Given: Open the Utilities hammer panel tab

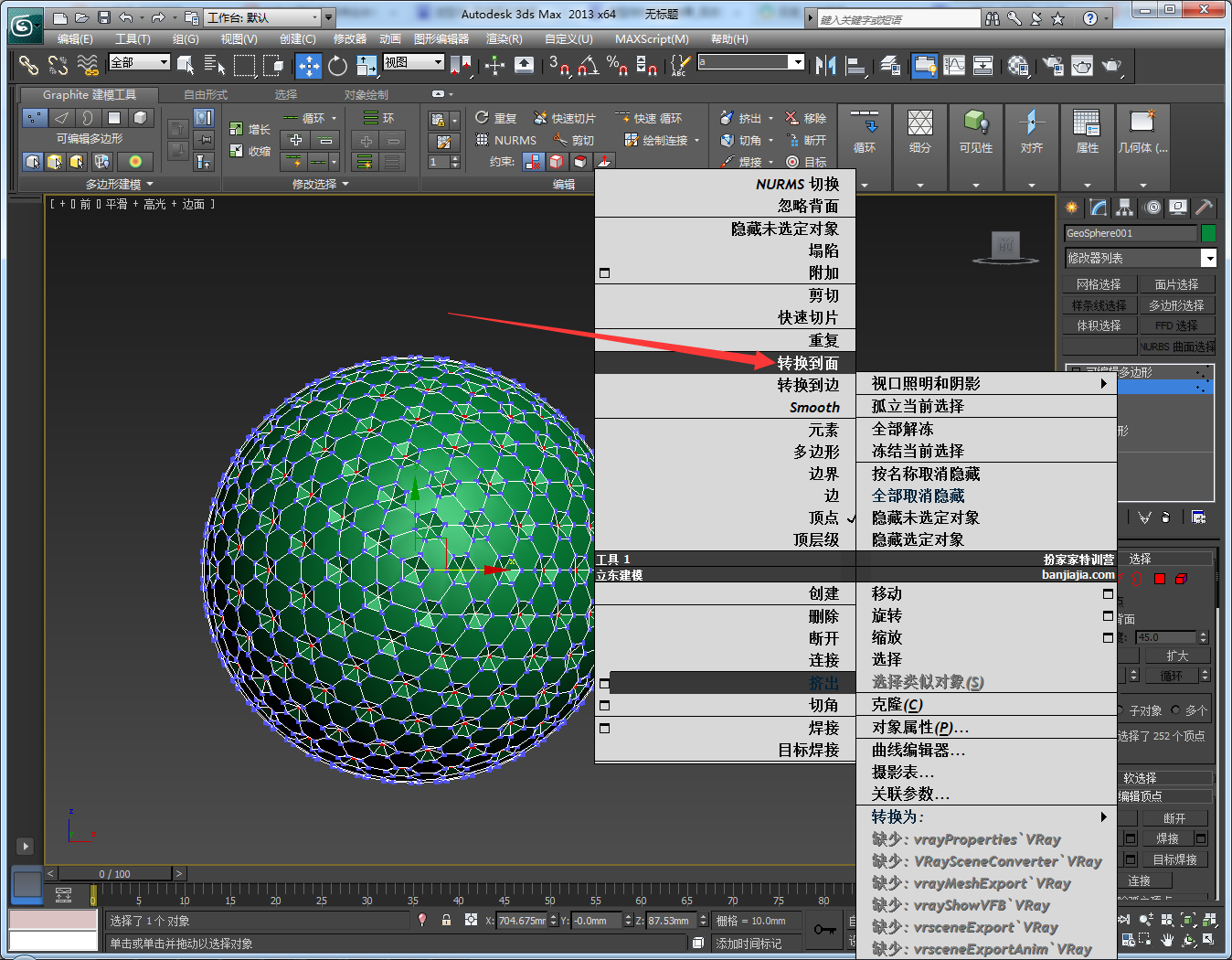Looking at the screenshot, I should (x=1205, y=208).
